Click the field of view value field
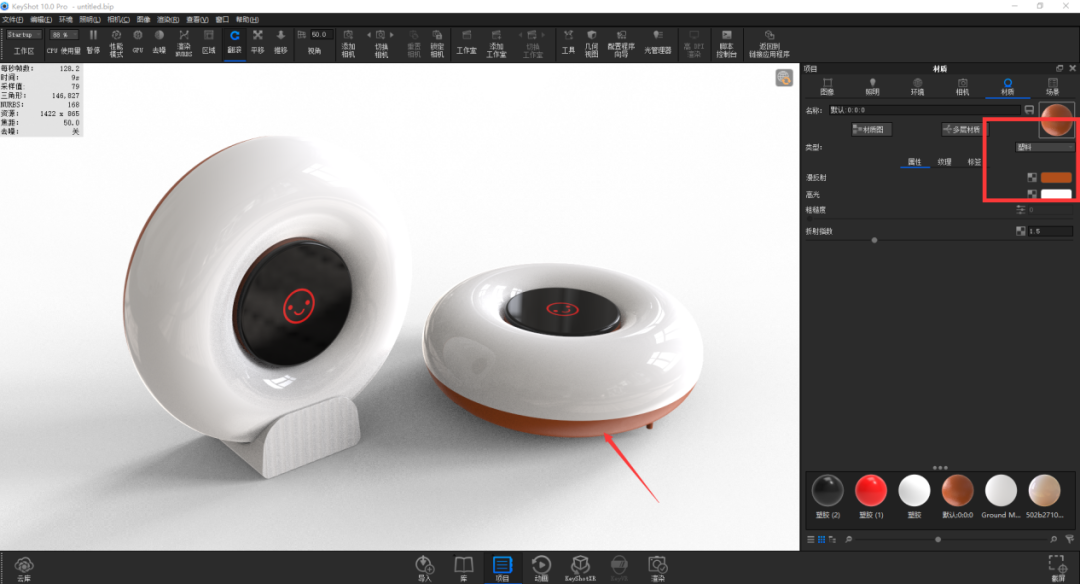Screen dimensions: 1080x584 point(321,34)
